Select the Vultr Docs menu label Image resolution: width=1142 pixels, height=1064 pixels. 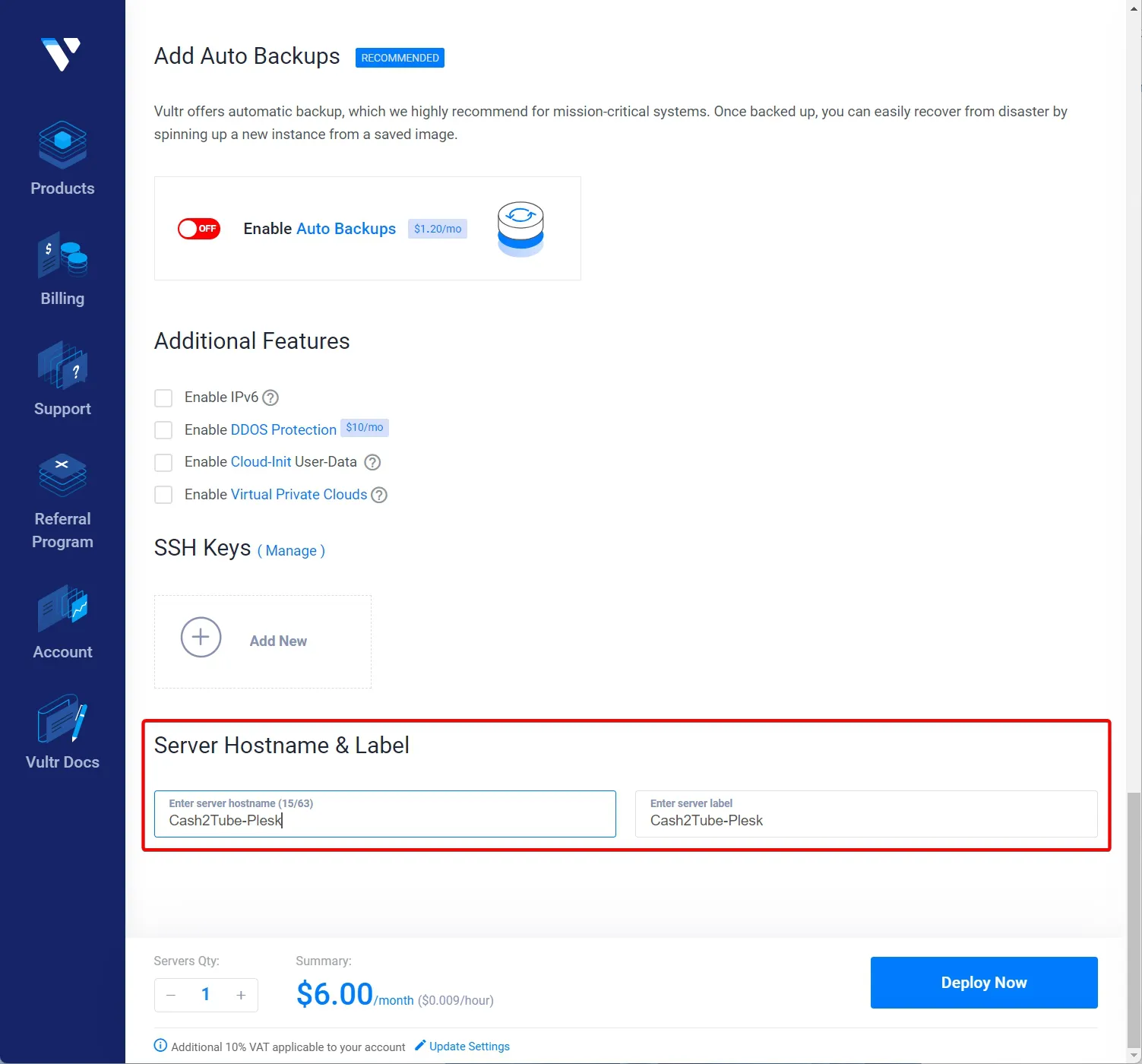tap(62, 762)
